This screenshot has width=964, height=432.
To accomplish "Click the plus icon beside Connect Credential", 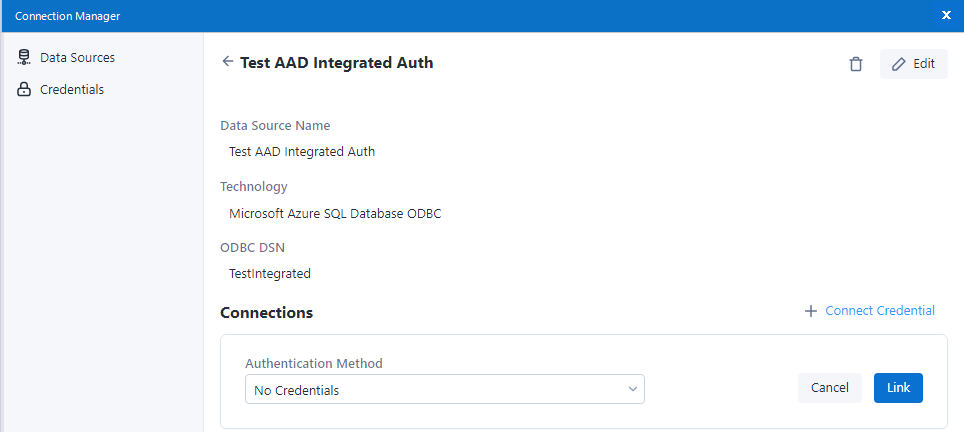I will 811,311.
